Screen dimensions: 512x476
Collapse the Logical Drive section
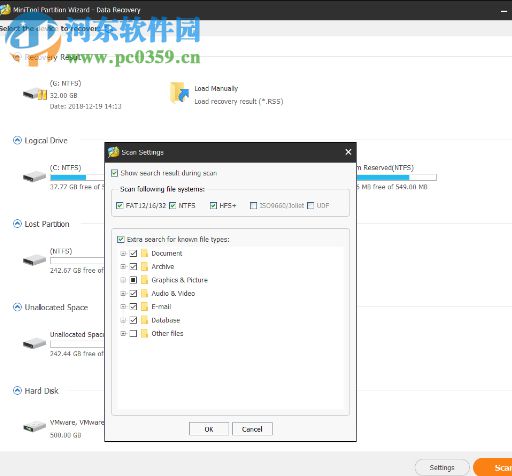(x=17, y=140)
